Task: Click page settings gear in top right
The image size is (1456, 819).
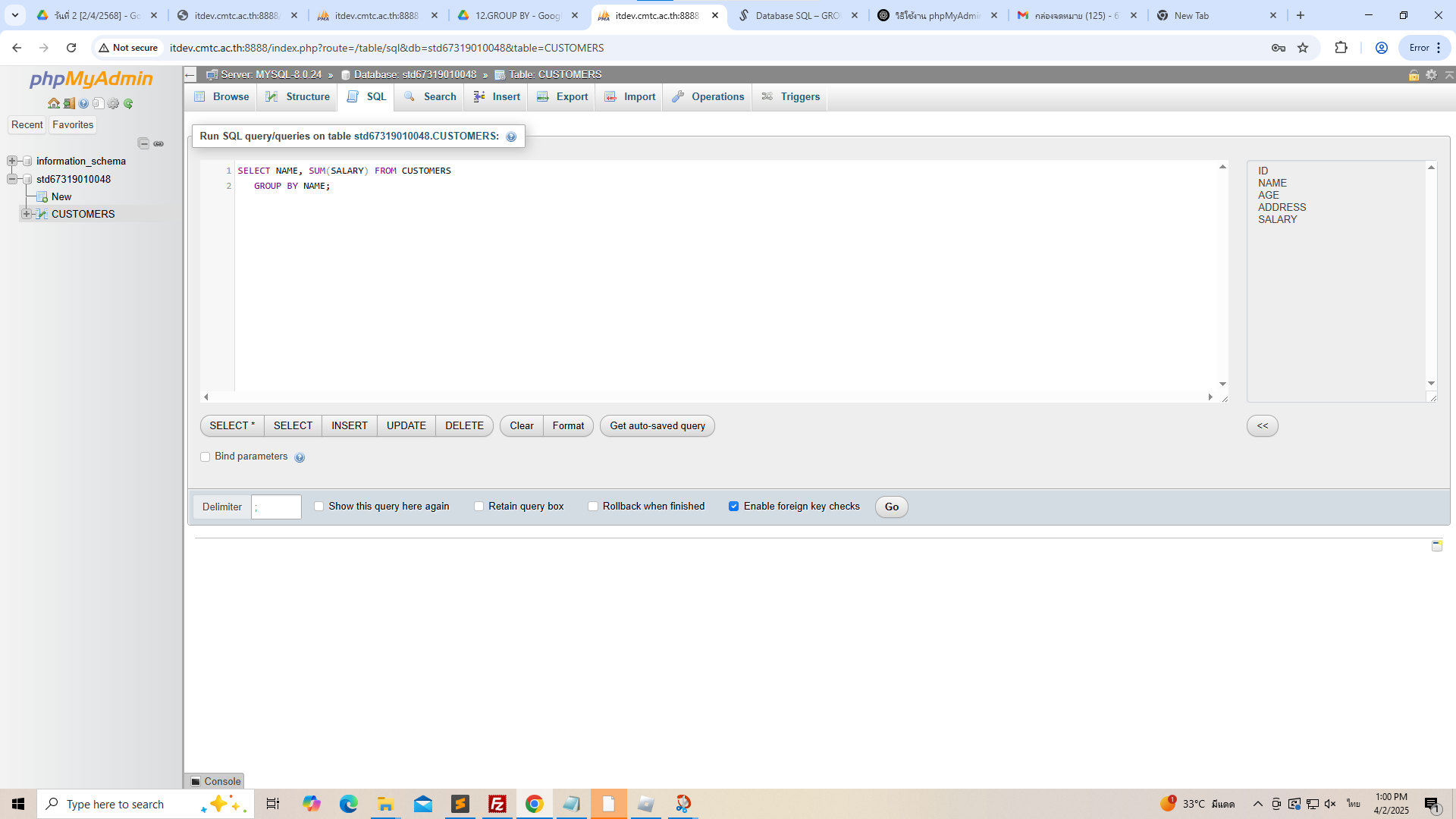Action: click(1431, 74)
